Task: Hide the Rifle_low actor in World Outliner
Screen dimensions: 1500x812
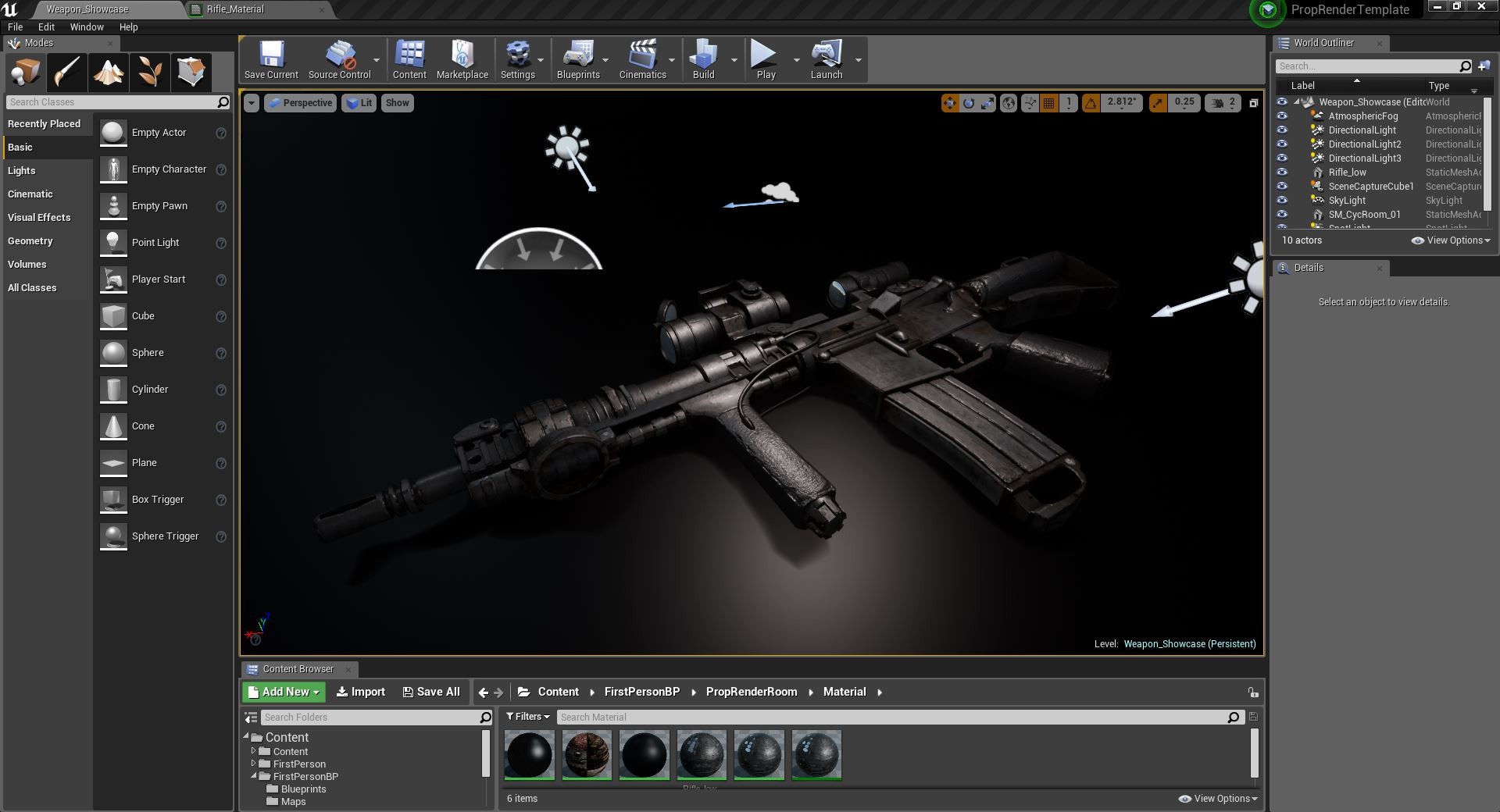Action: coord(1282,172)
